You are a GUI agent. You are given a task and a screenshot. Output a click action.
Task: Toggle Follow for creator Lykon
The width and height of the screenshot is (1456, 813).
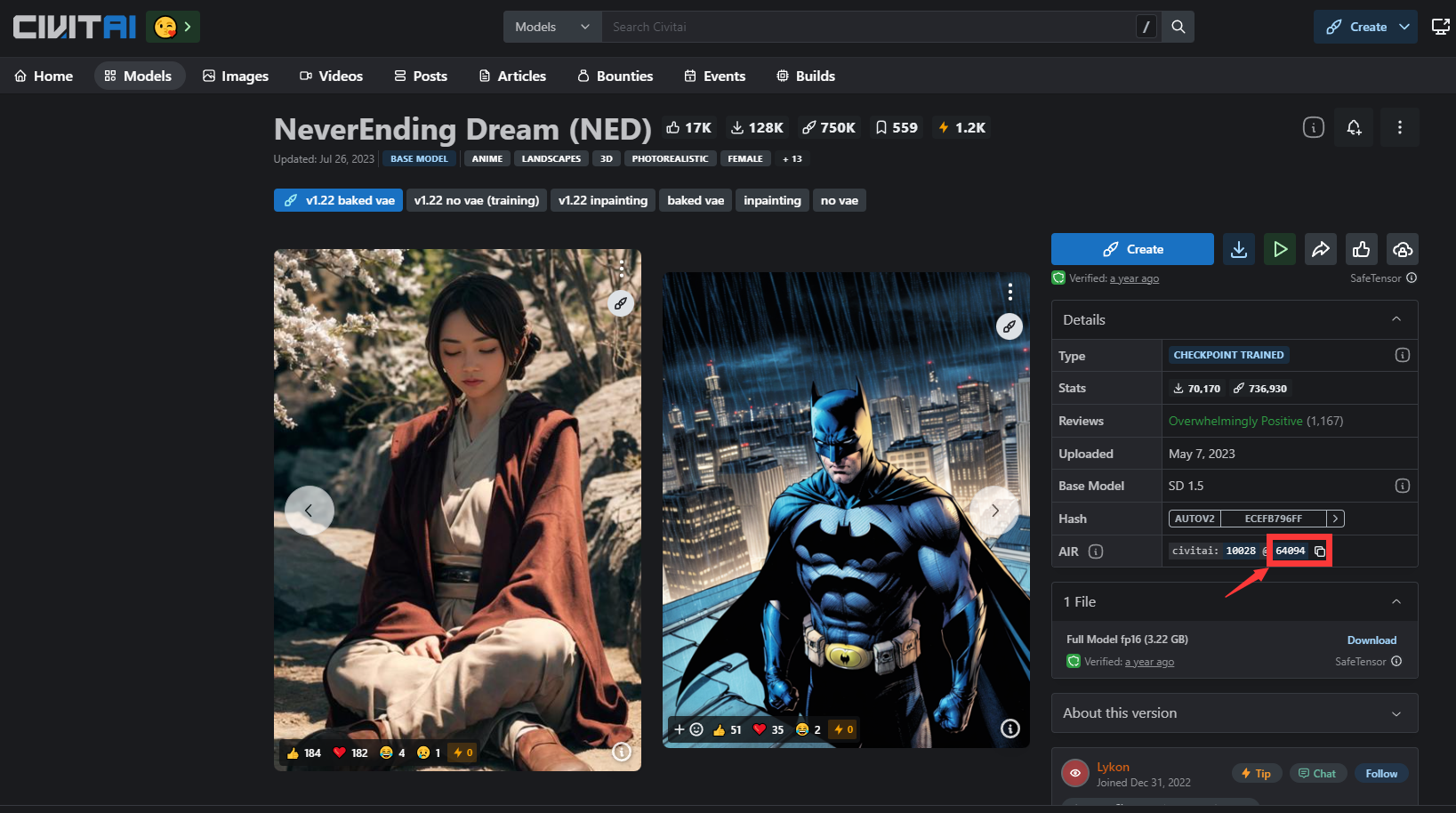tap(1380, 773)
